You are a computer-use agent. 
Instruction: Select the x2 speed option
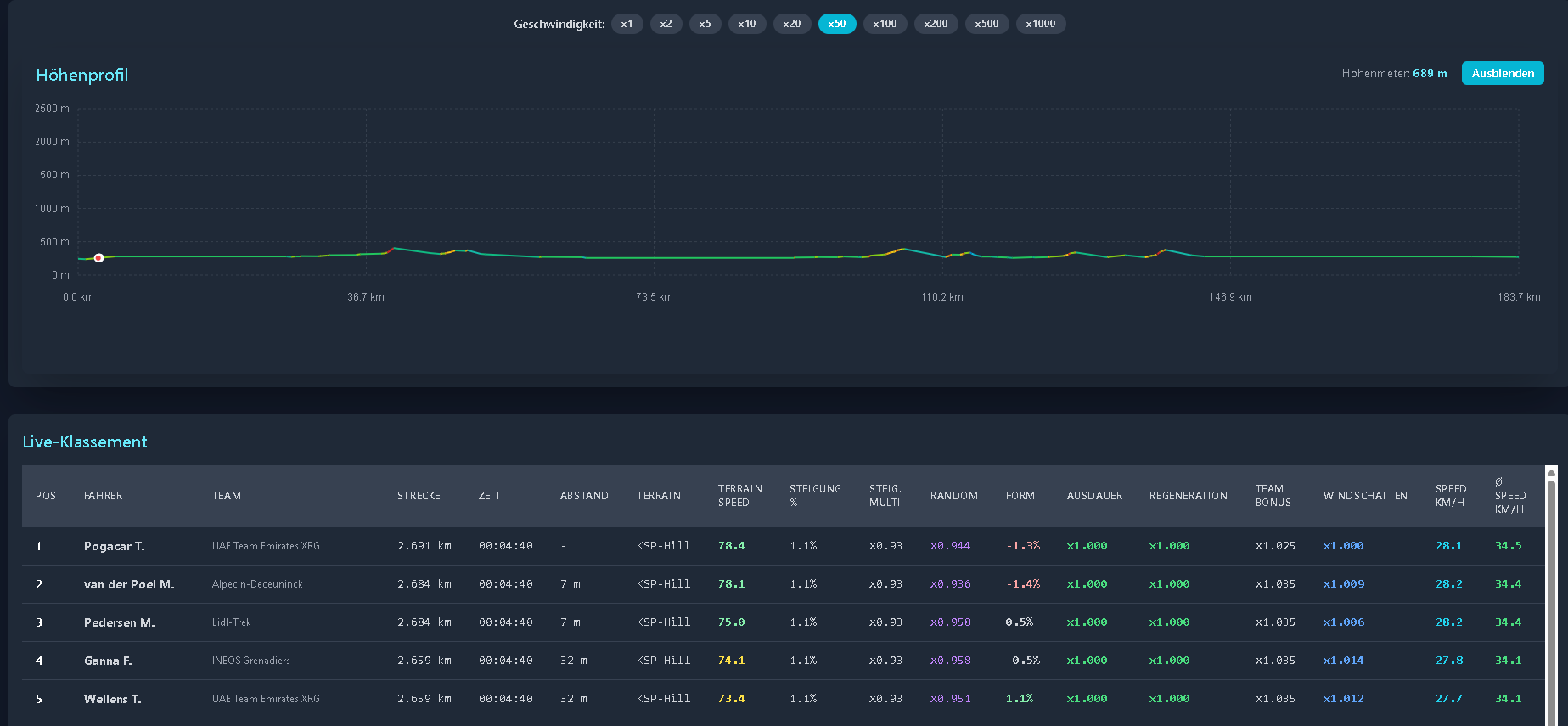[x=666, y=24]
